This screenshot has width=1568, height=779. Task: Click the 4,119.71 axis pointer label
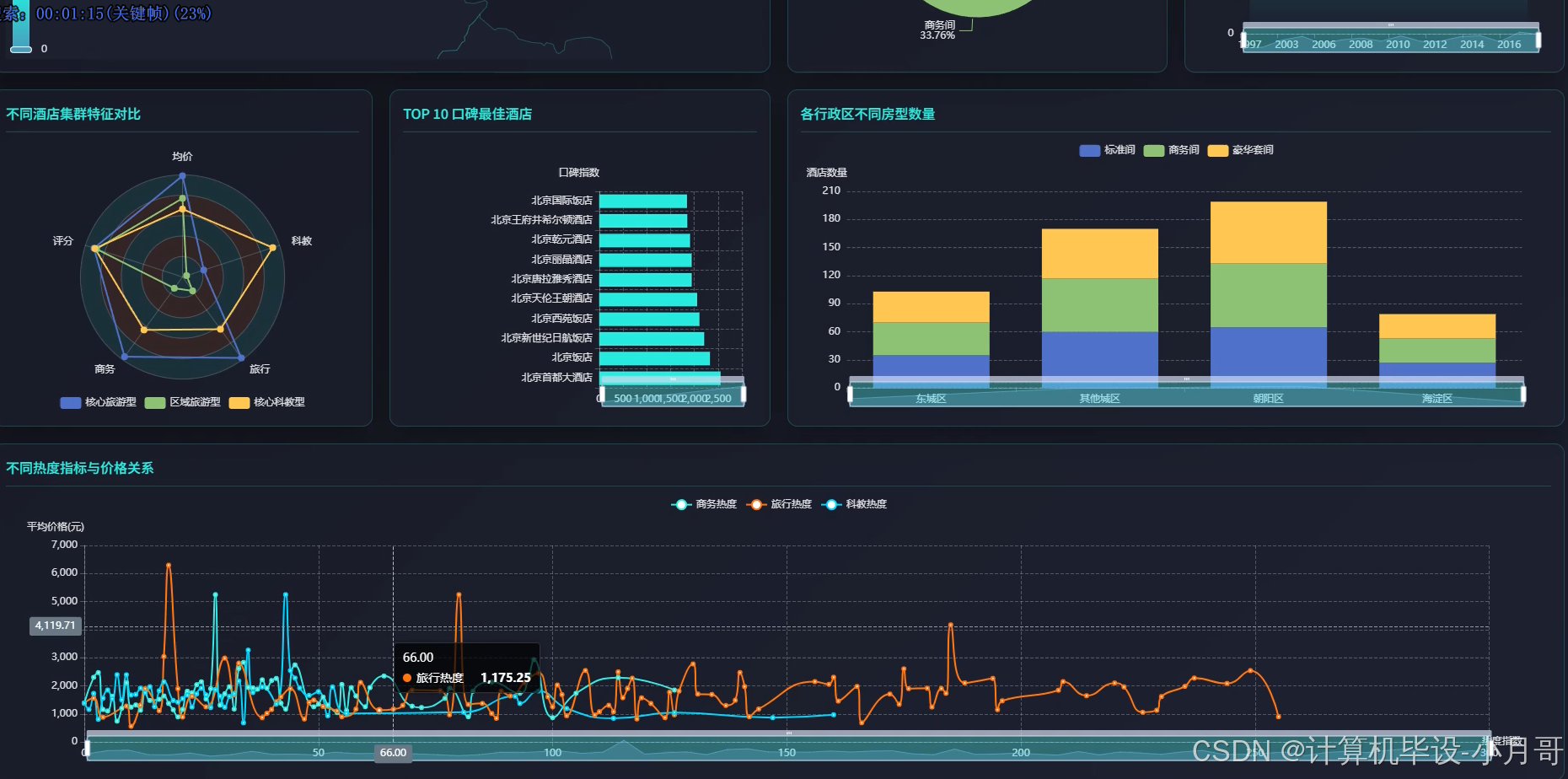coord(56,626)
